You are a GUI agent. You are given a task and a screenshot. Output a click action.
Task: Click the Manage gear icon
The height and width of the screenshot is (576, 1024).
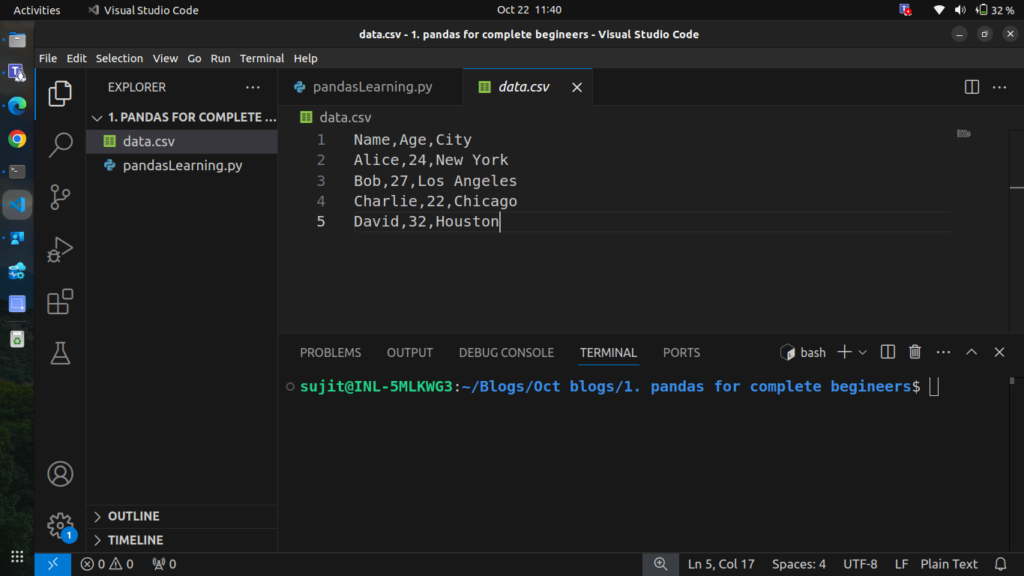point(60,524)
